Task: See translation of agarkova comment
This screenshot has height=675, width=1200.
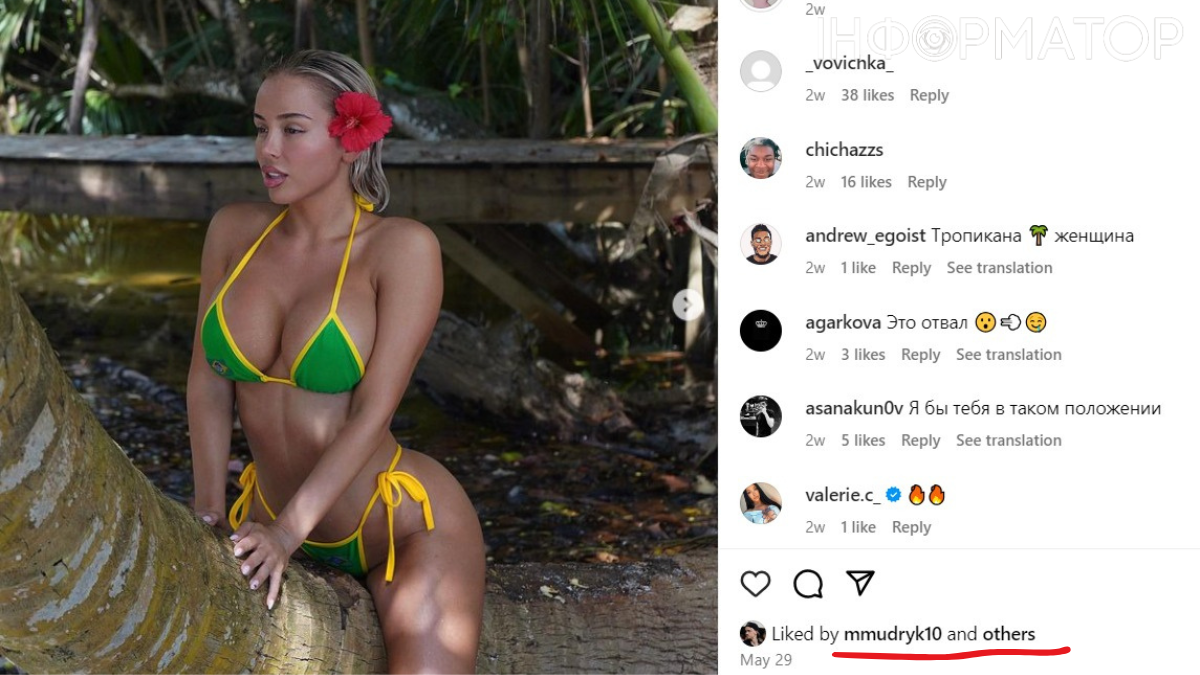Action: (1008, 354)
